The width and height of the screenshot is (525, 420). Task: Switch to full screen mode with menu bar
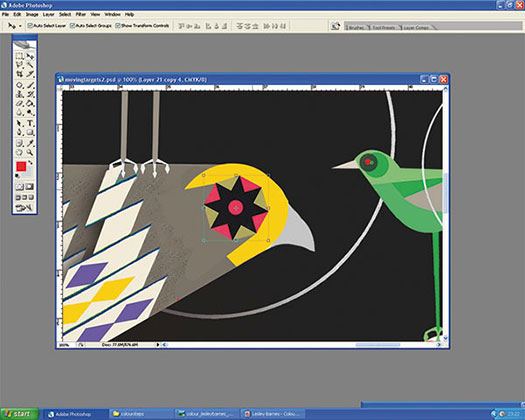[25, 197]
